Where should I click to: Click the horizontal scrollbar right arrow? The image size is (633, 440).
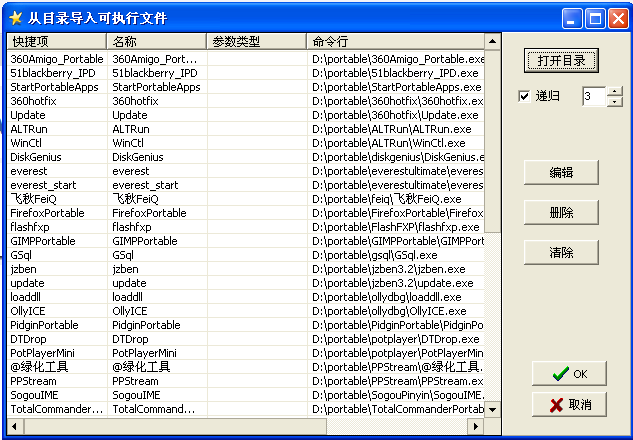click(x=476, y=426)
